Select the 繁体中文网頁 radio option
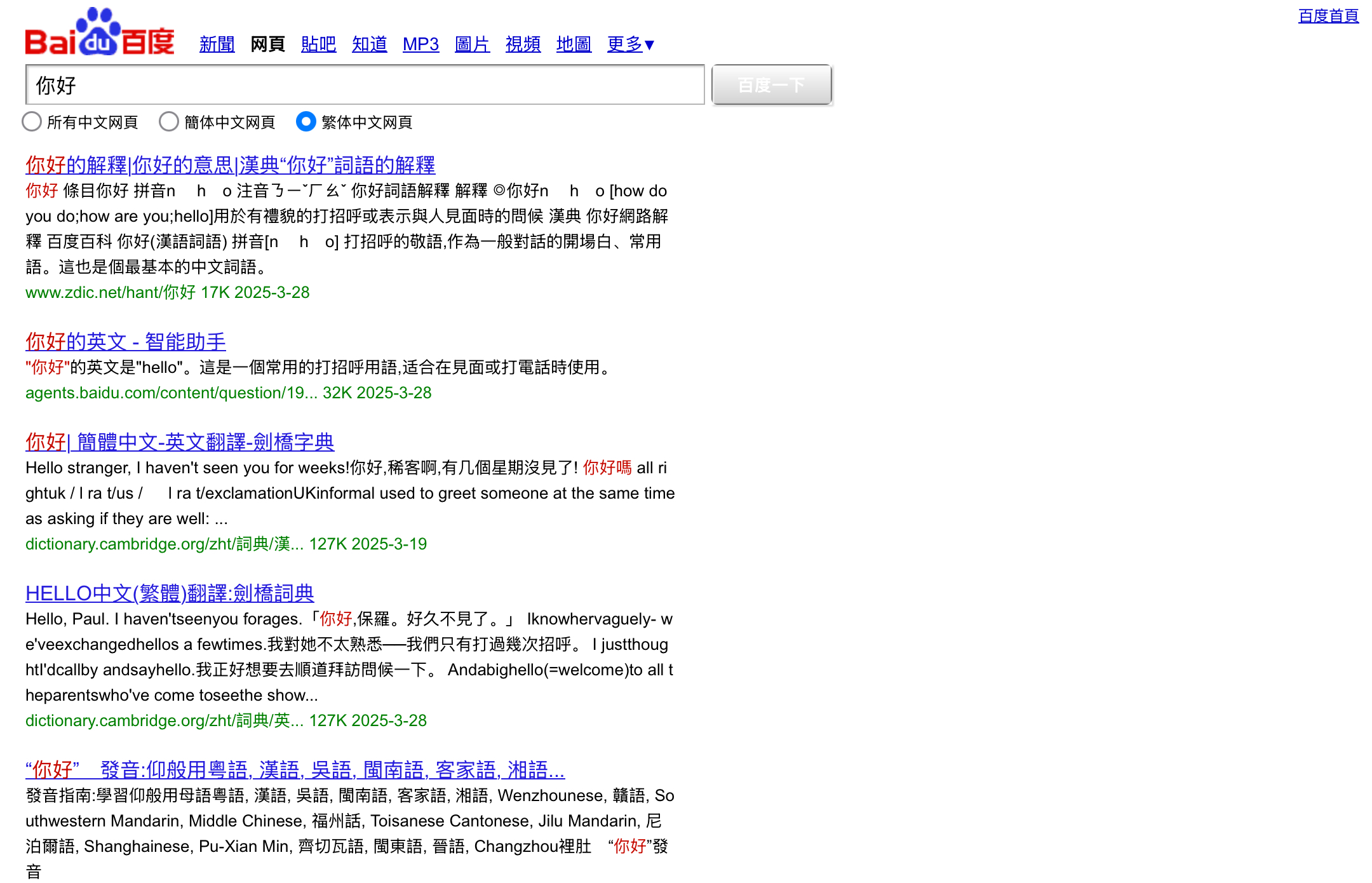1372x883 pixels. (x=306, y=121)
